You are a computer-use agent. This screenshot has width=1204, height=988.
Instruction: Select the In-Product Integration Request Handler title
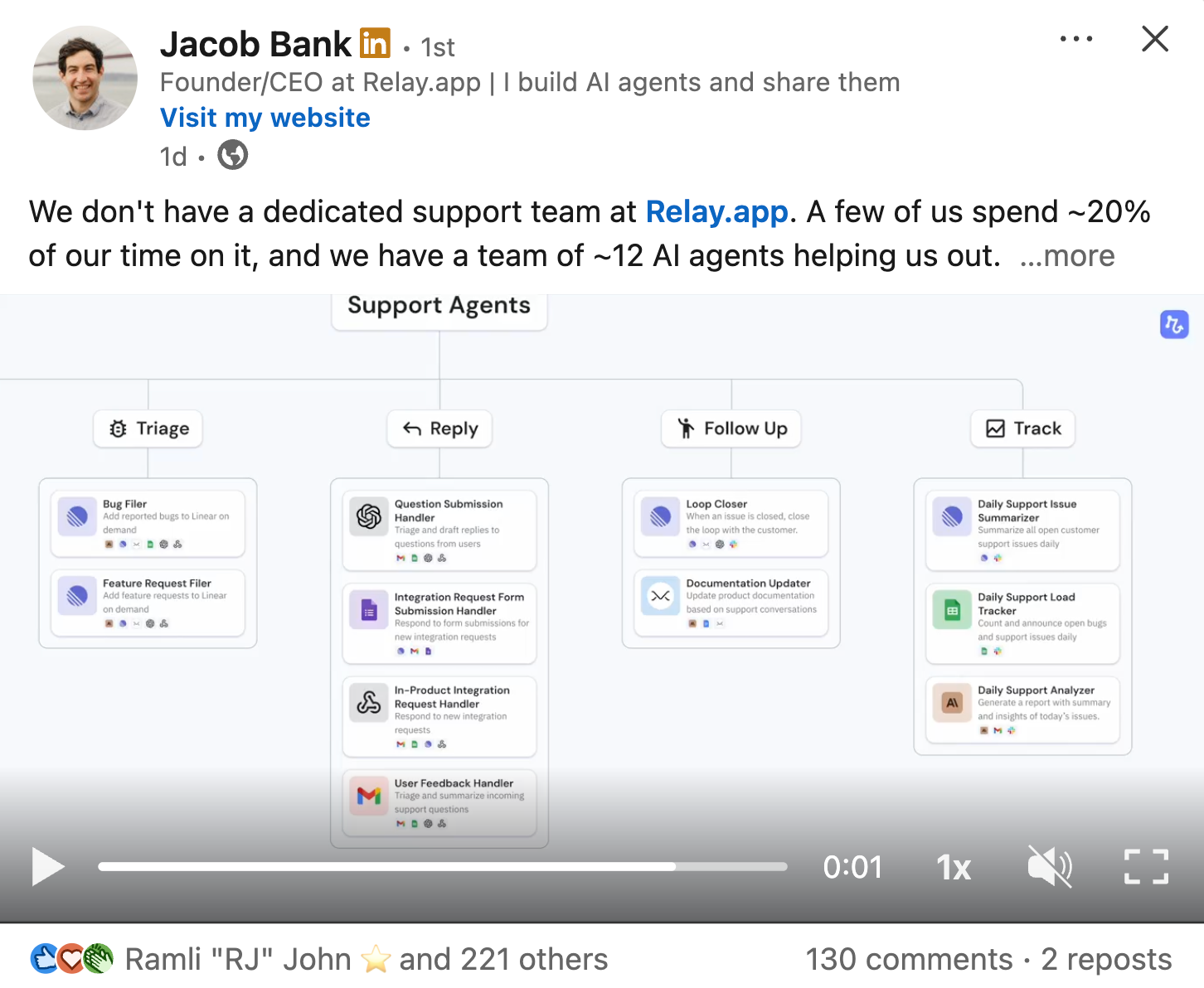point(452,697)
